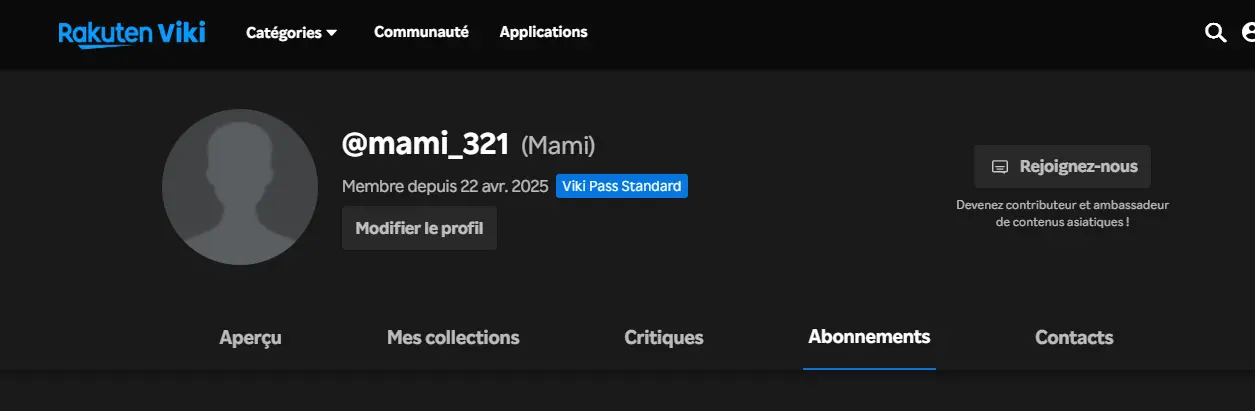Image resolution: width=1255 pixels, height=411 pixels.
Task: Click the Modifier le profil button
Action: [419, 228]
